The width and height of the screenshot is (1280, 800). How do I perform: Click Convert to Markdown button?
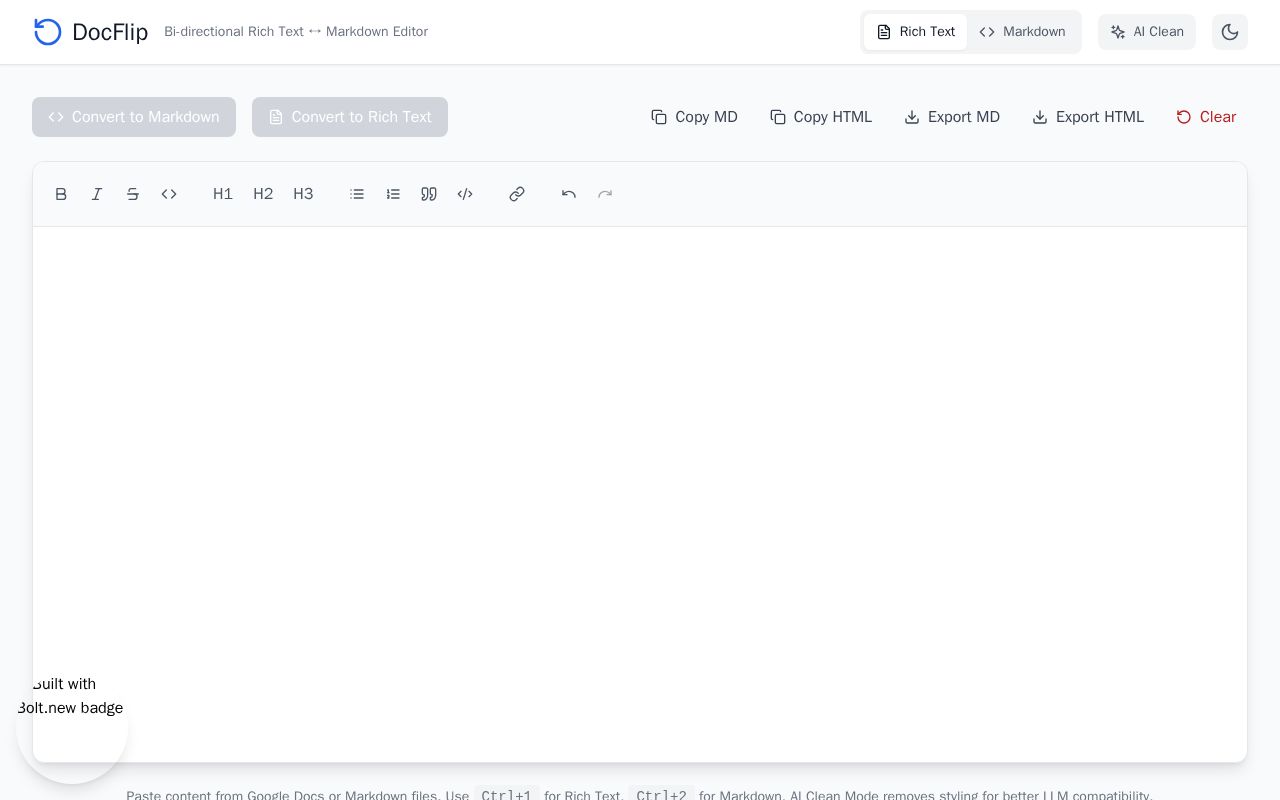[134, 117]
